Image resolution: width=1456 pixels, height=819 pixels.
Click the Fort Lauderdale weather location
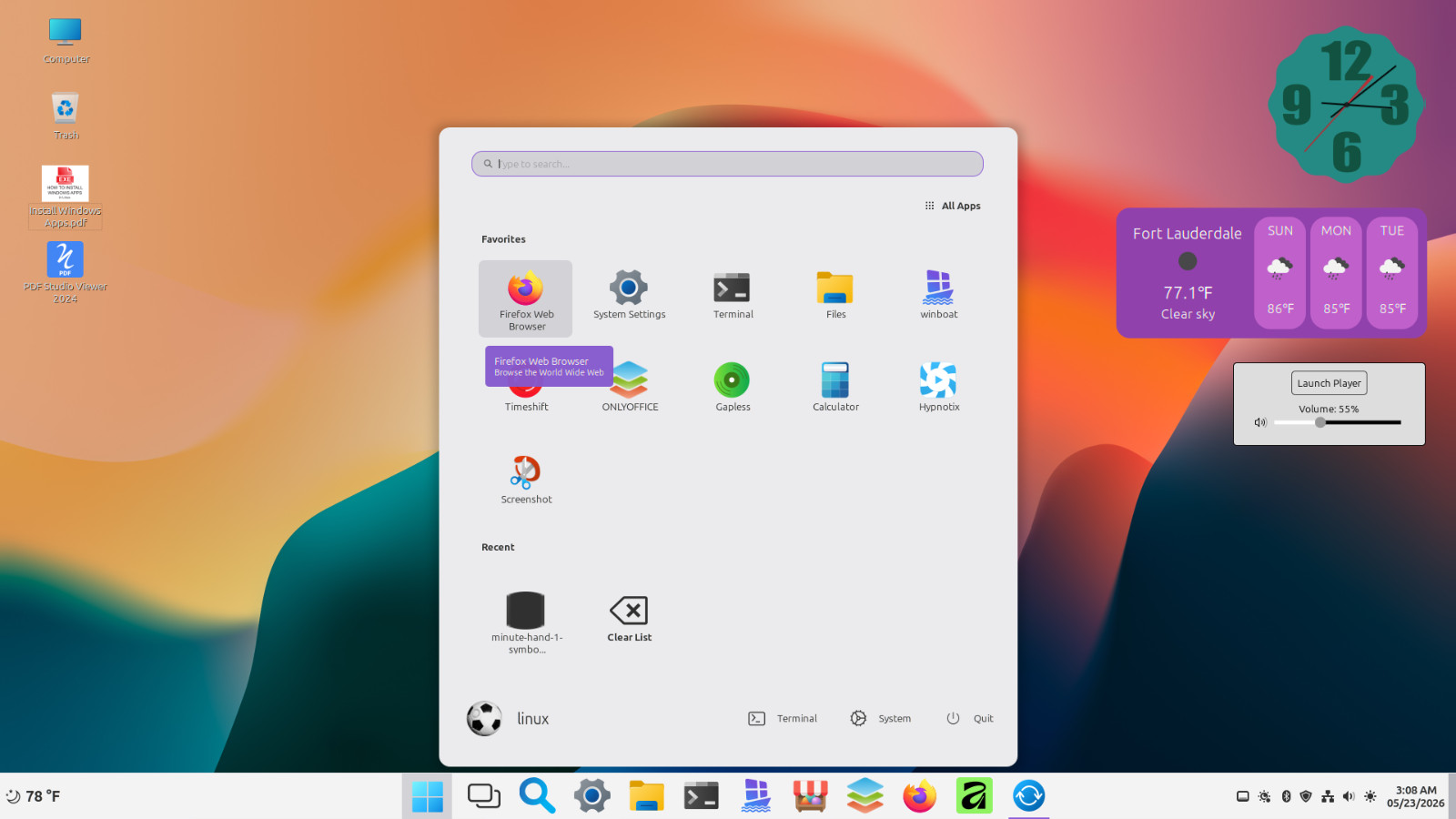[x=1187, y=233]
